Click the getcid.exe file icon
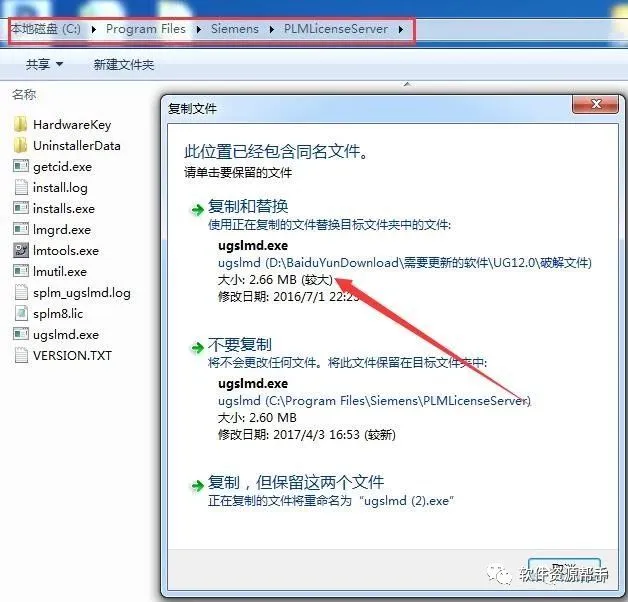This screenshot has height=602, width=628. [x=20, y=166]
